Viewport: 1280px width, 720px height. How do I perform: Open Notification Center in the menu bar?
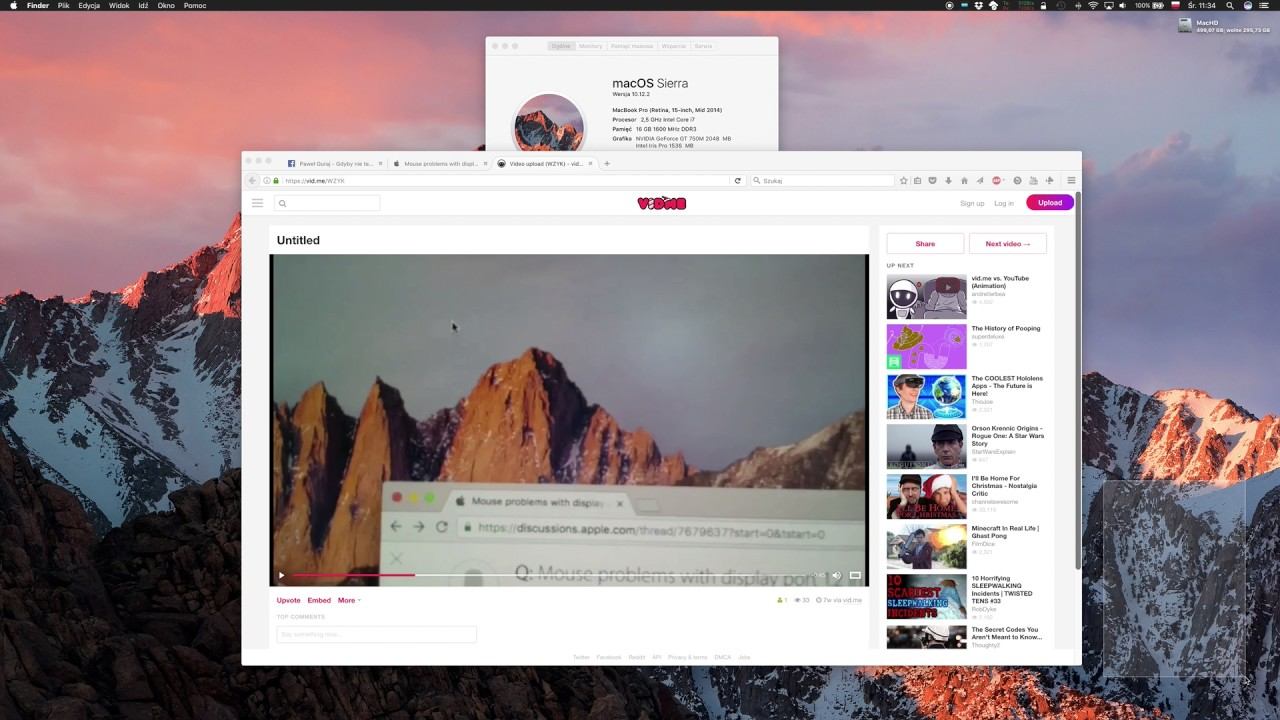[x=1267, y=5]
